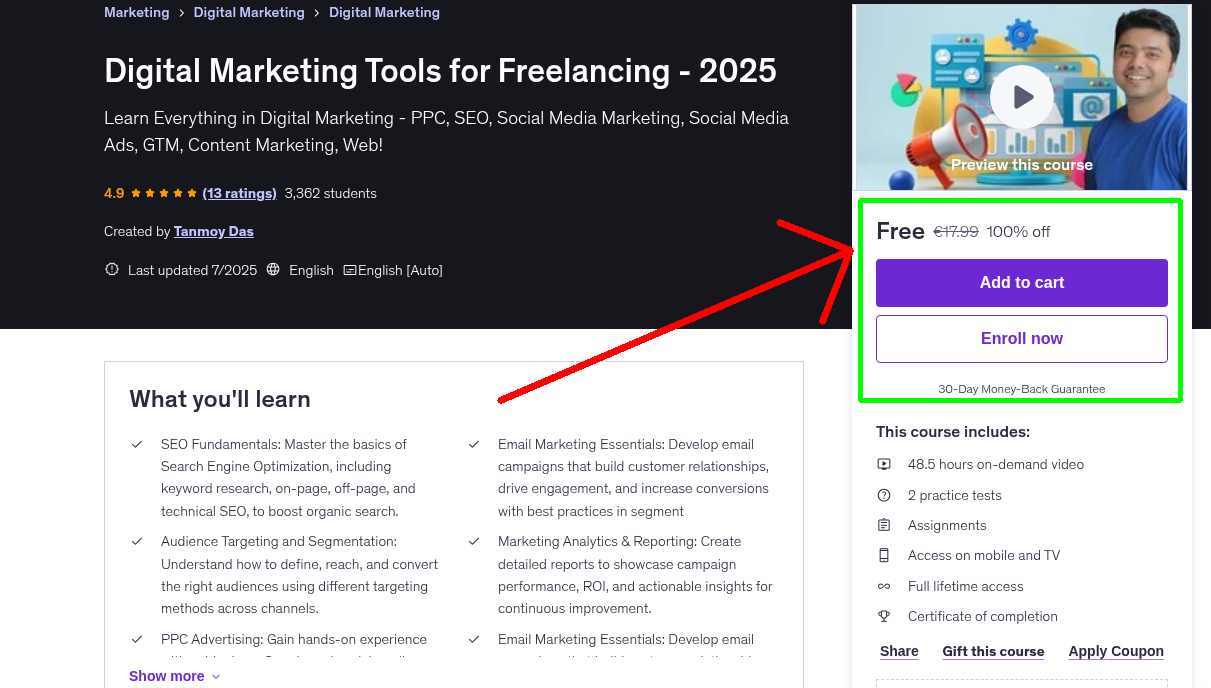Click the infinity icon for lifetime access

(884, 586)
